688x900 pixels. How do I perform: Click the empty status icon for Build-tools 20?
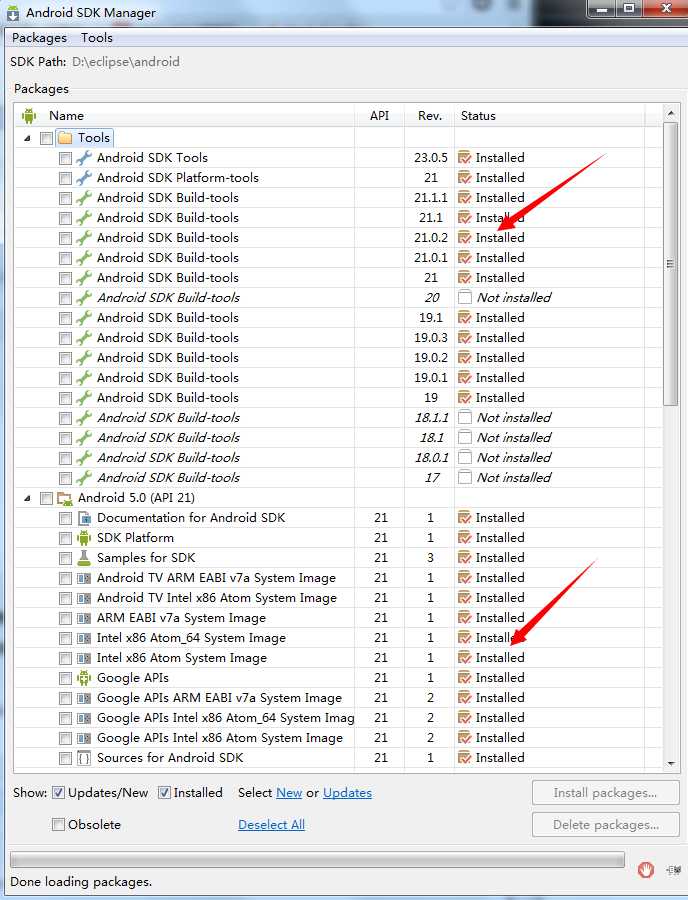465,297
